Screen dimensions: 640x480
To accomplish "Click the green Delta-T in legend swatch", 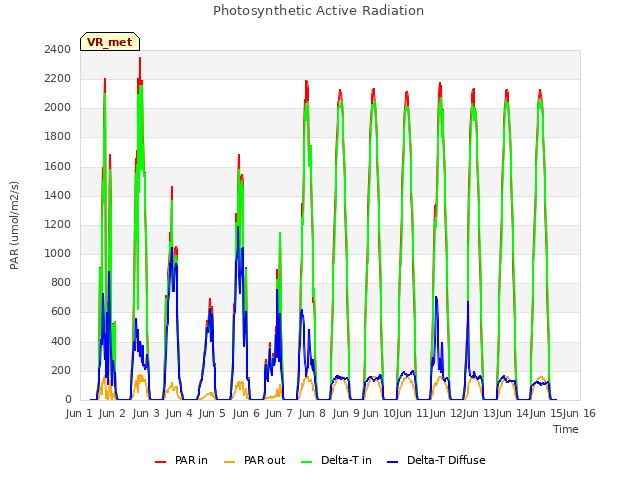I will (x=307, y=462).
